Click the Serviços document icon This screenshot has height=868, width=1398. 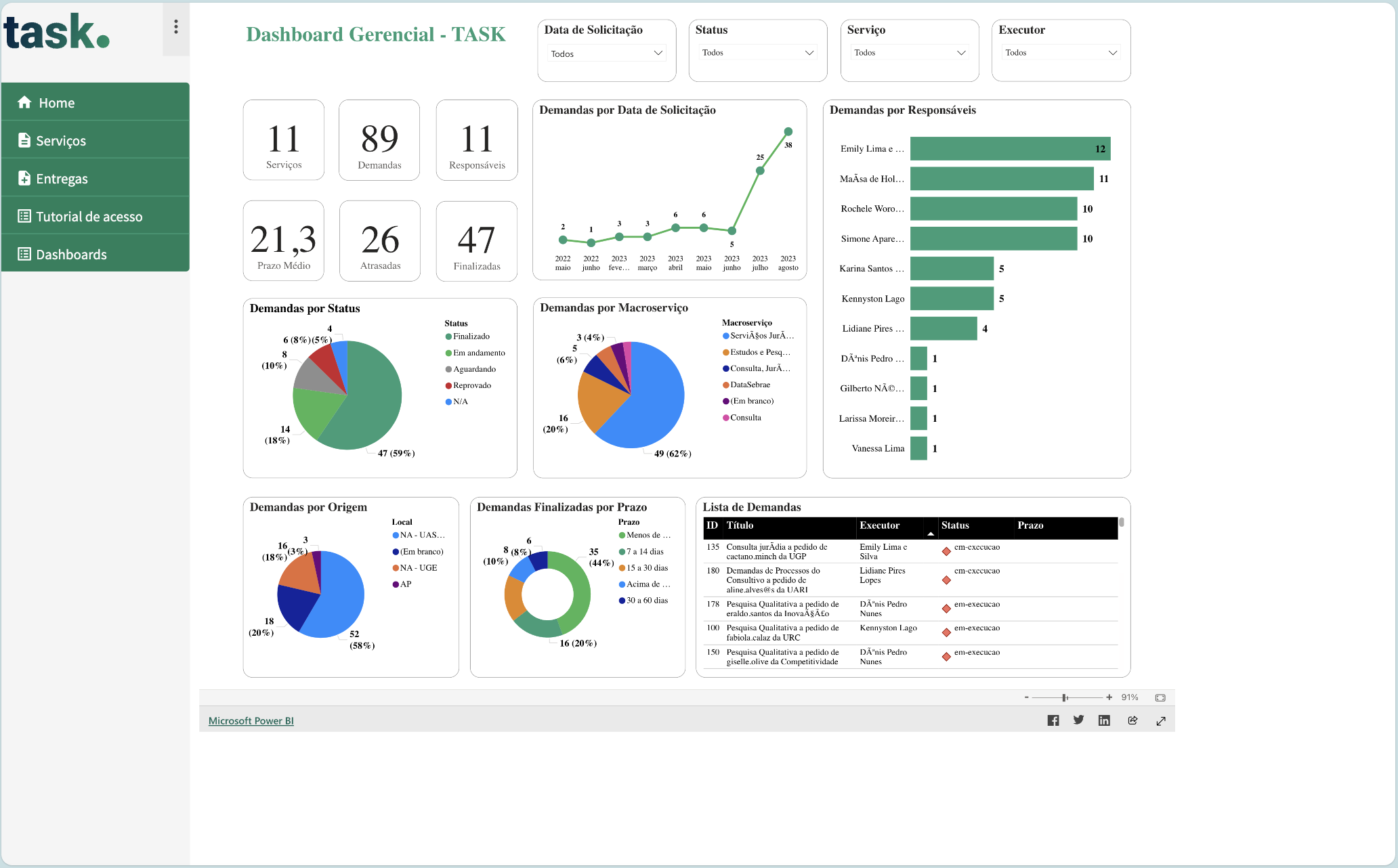24,140
